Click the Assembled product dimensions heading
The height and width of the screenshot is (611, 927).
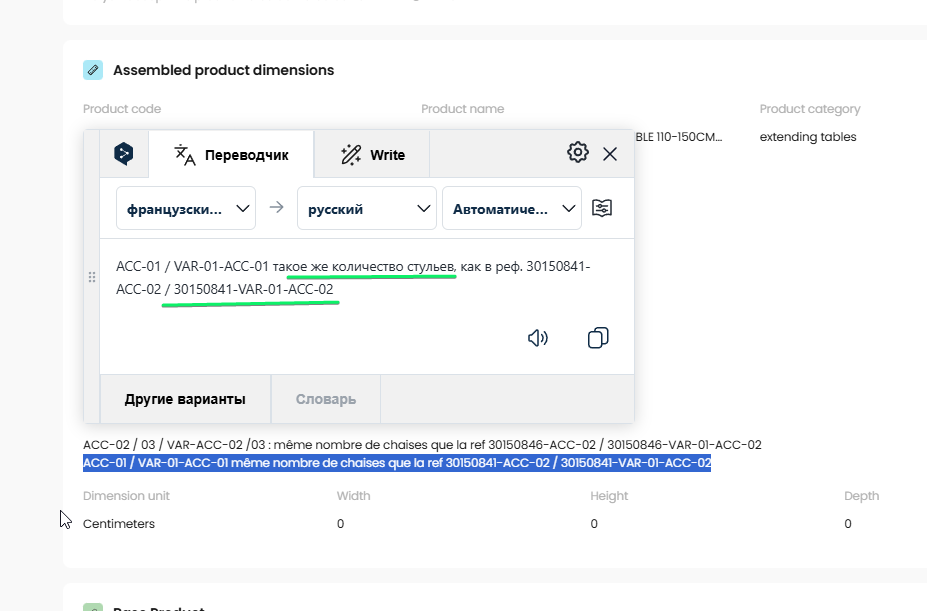tap(223, 70)
